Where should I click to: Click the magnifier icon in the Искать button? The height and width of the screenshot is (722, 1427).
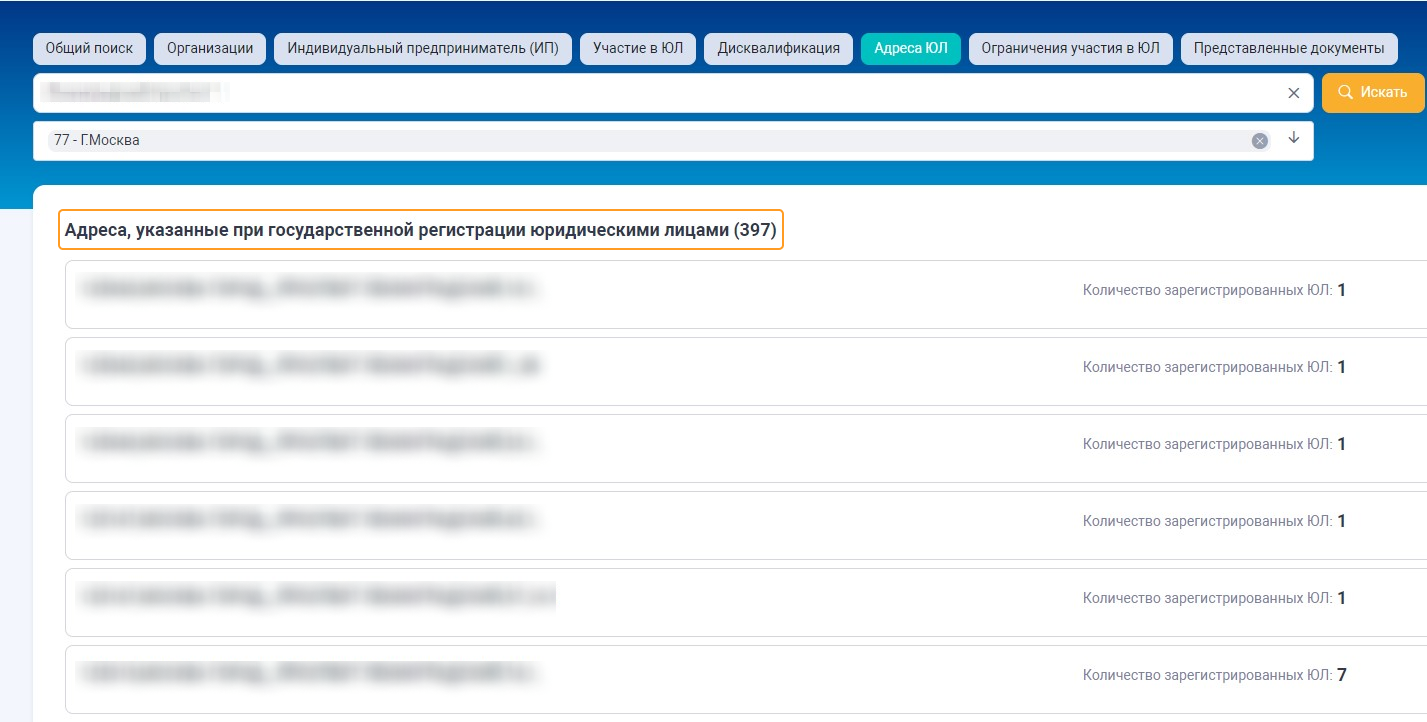[1345, 92]
